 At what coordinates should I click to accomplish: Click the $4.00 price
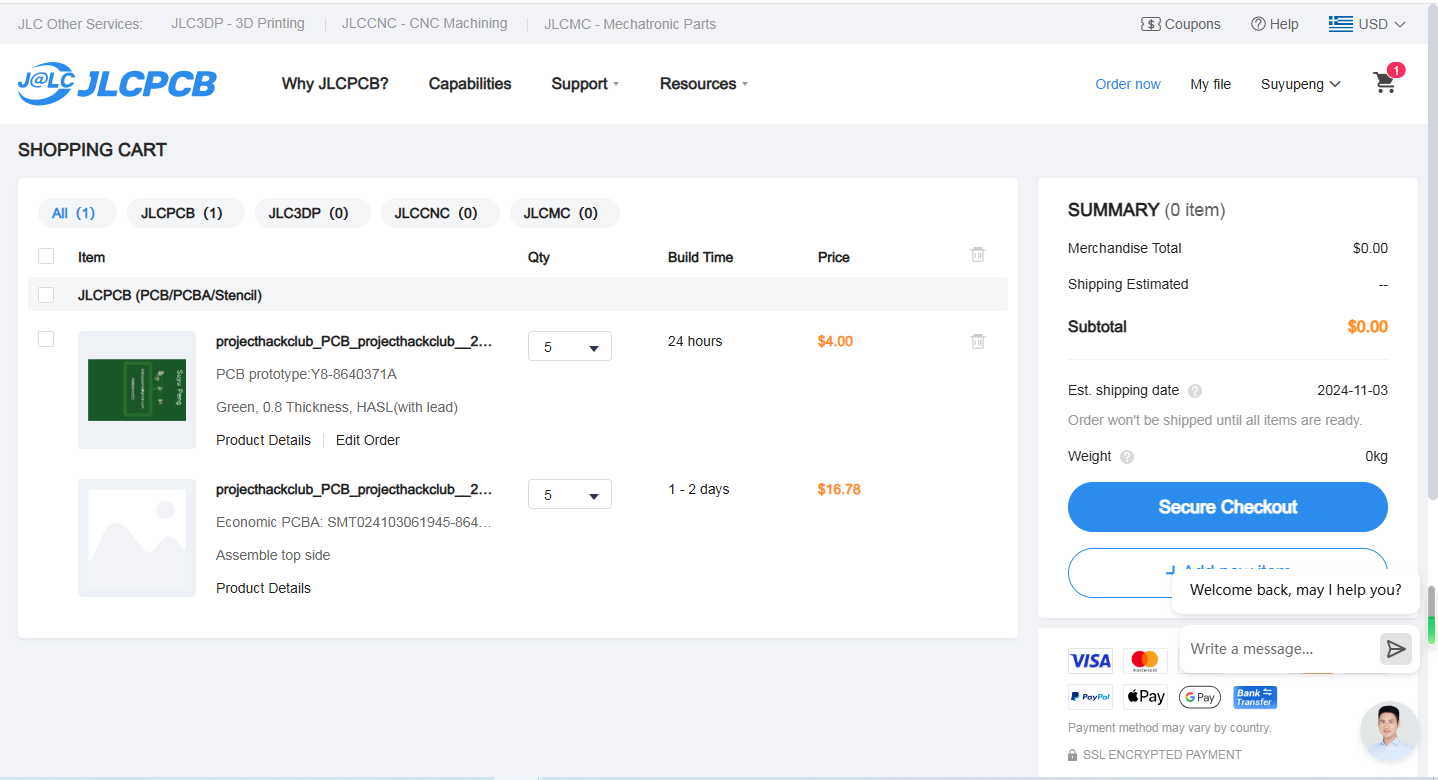(x=835, y=341)
